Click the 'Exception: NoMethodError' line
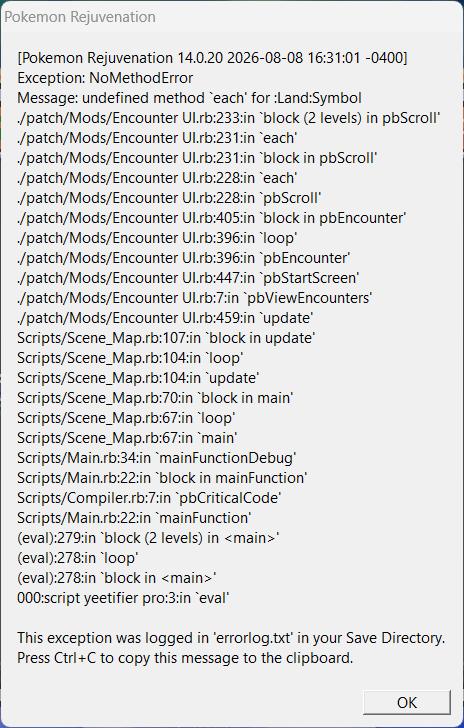 105,78
